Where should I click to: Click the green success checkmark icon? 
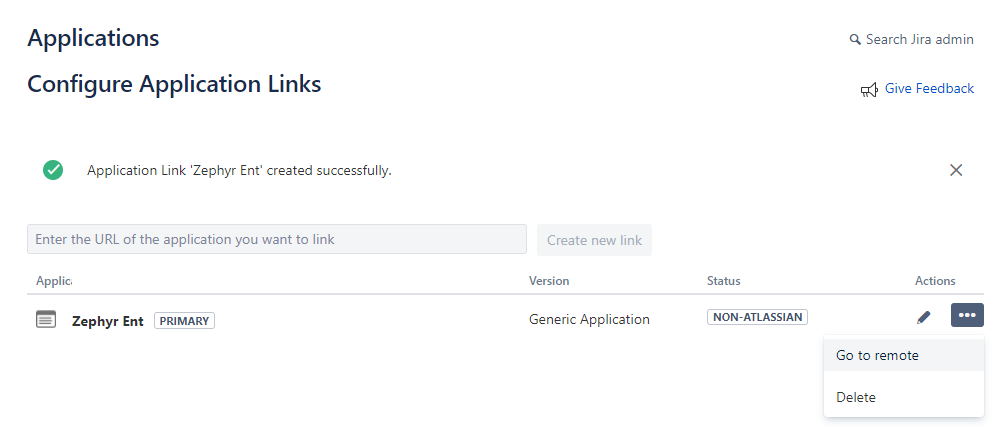click(53, 170)
